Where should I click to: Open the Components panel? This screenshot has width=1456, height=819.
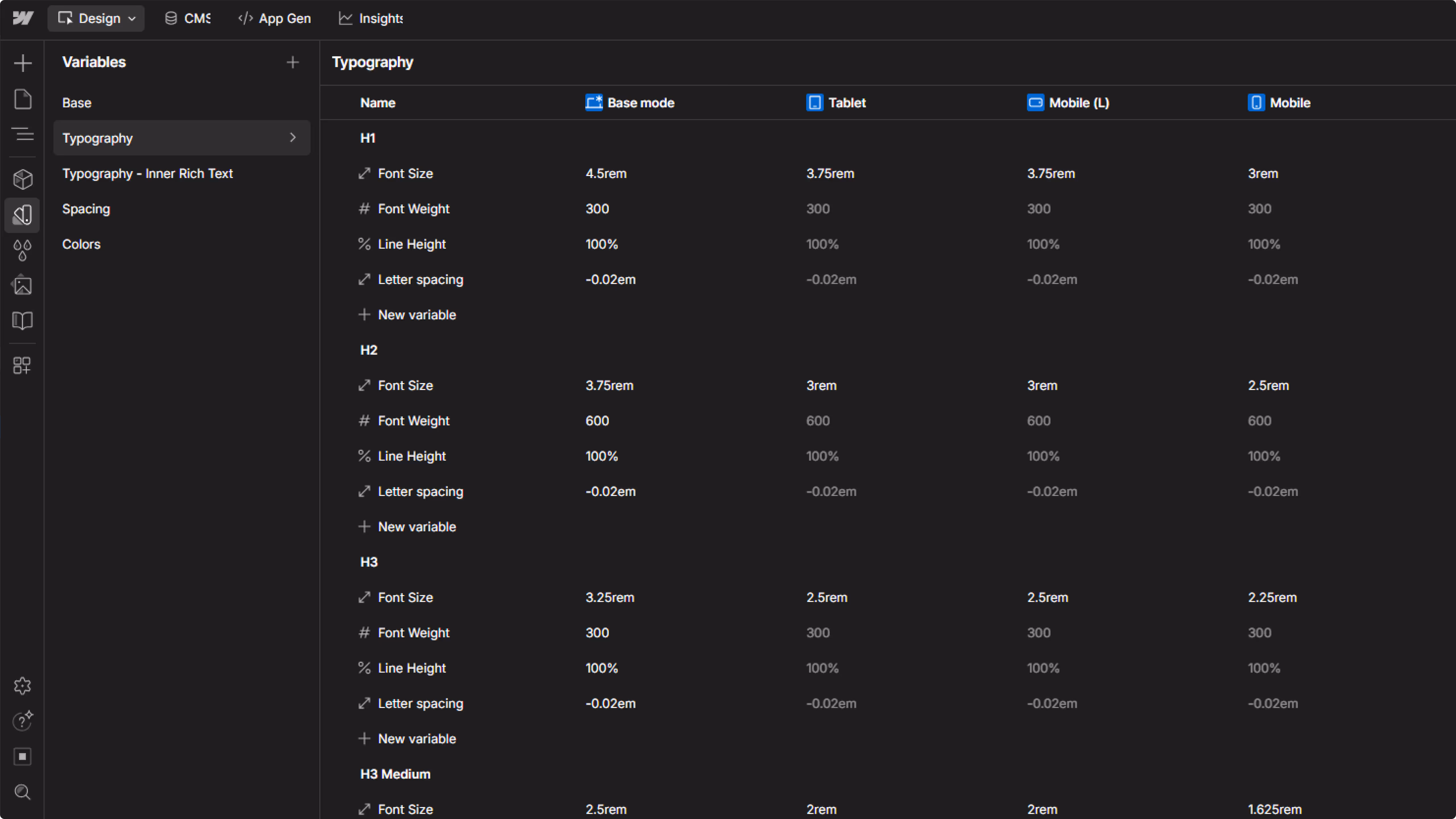click(x=23, y=179)
